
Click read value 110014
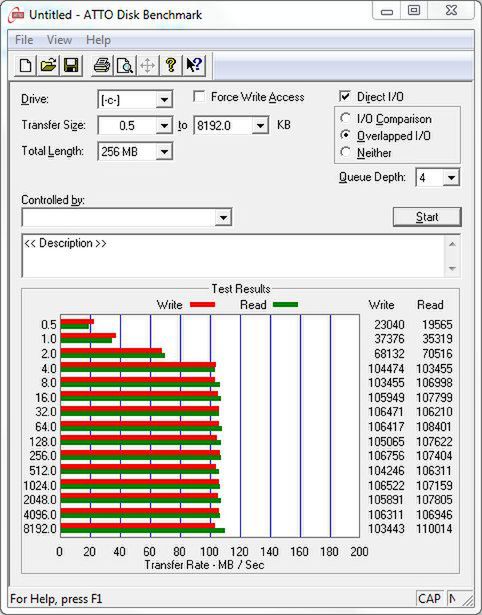434,529
